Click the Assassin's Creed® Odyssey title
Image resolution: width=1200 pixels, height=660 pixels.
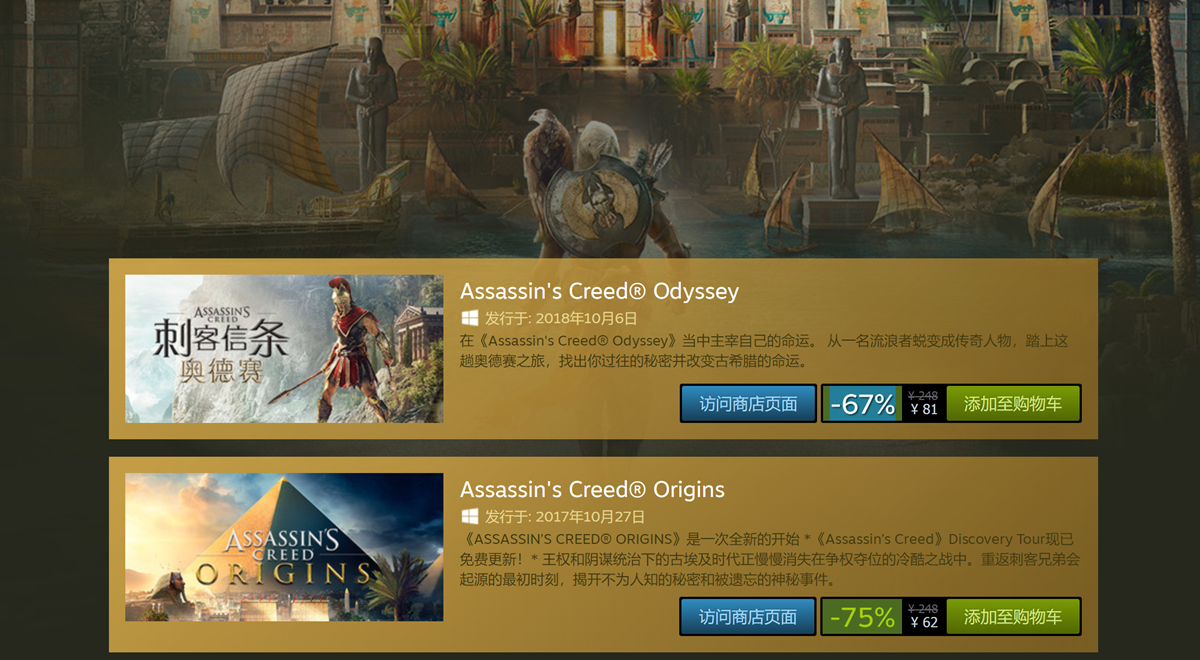599,291
